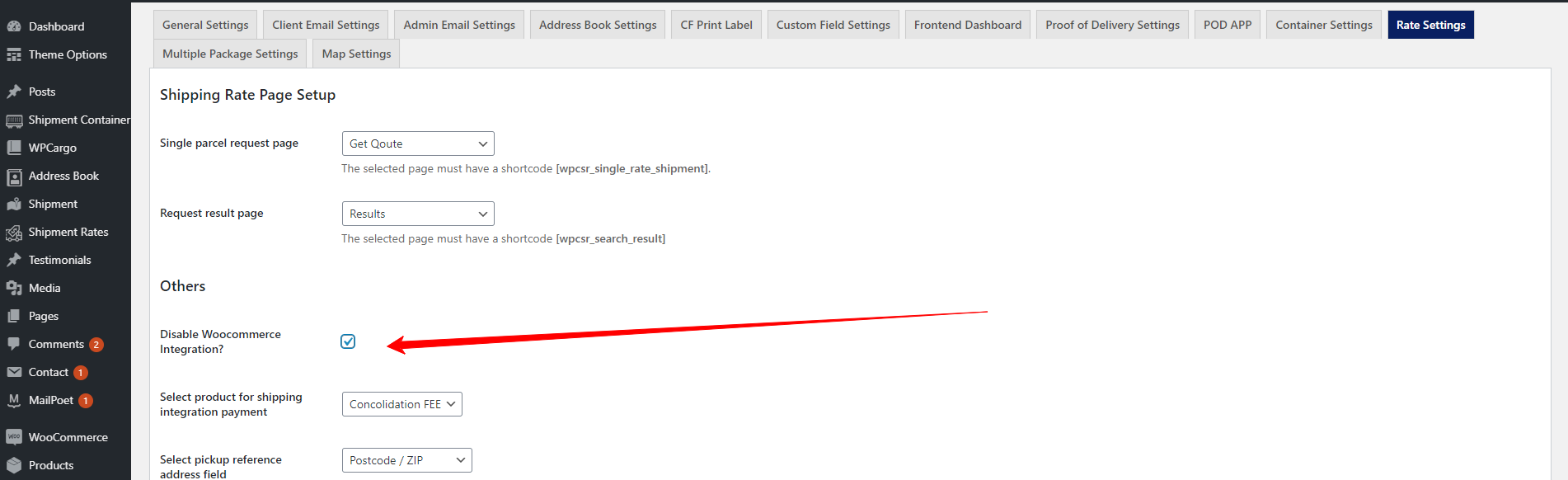
Task: Expand the Request result page dropdown
Action: coord(417,214)
